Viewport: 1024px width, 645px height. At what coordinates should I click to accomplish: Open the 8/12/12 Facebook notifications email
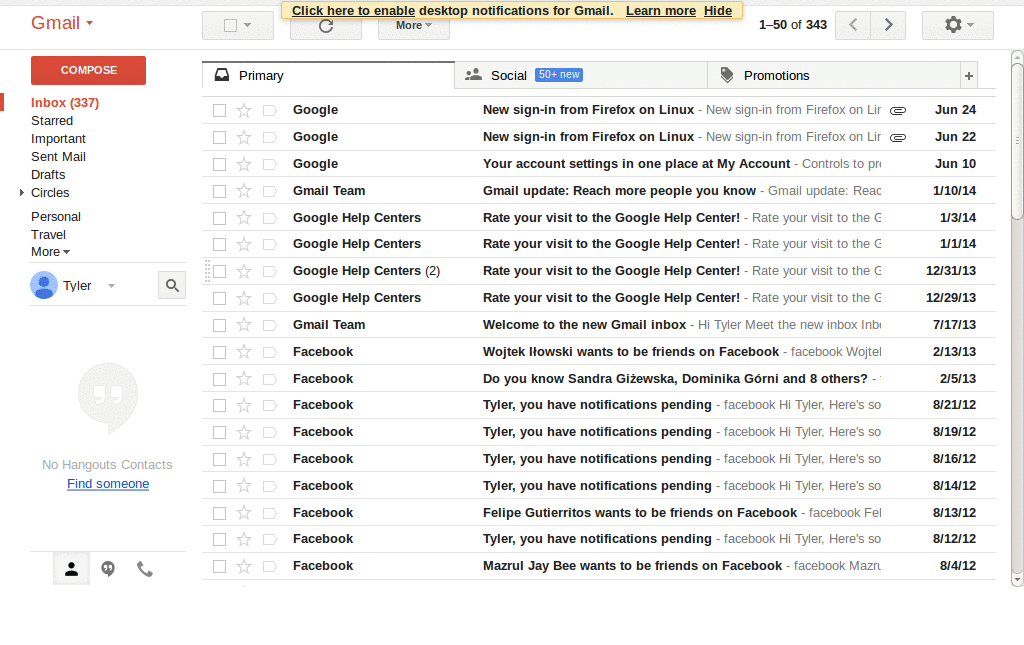click(599, 539)
